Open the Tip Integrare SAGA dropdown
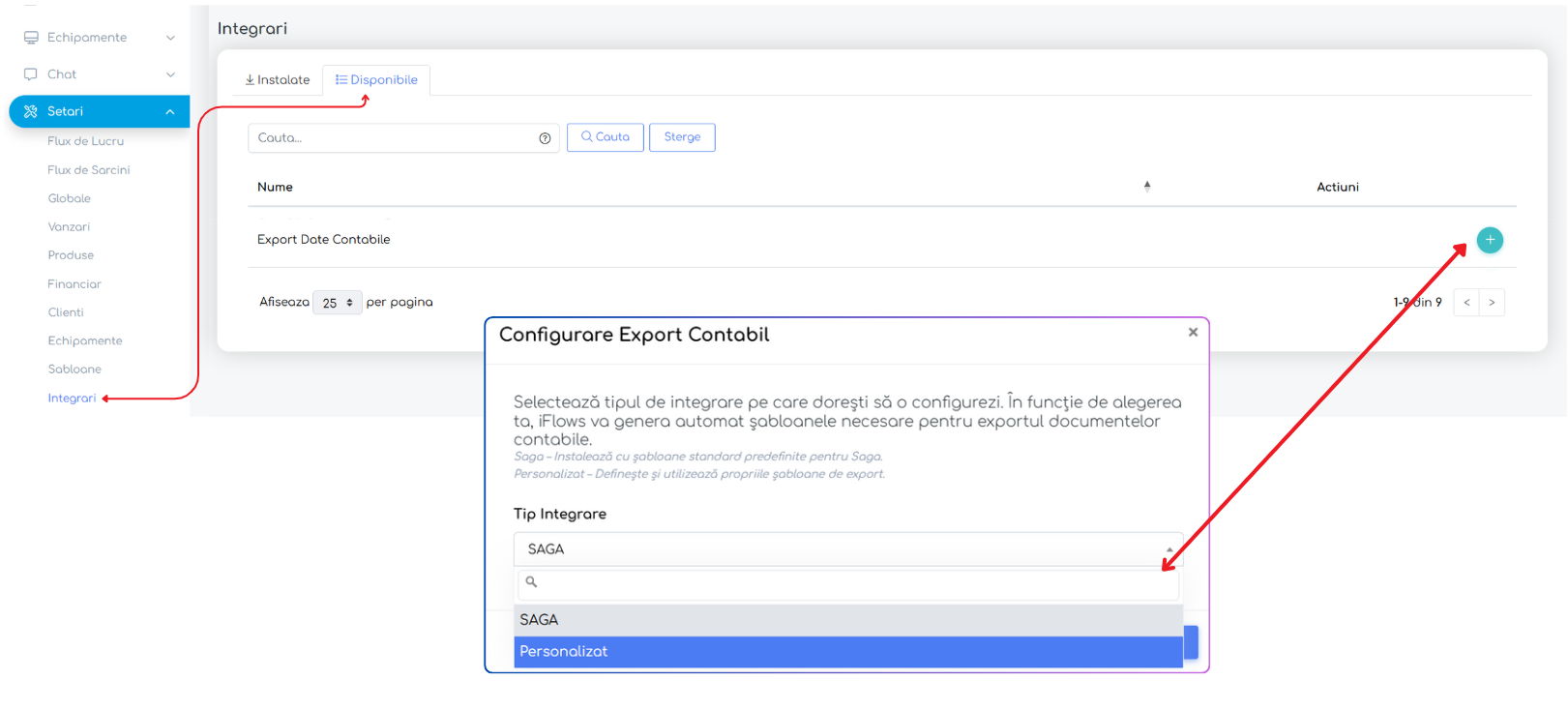Screen dimensions: 1568x709 tap(847, 549)
